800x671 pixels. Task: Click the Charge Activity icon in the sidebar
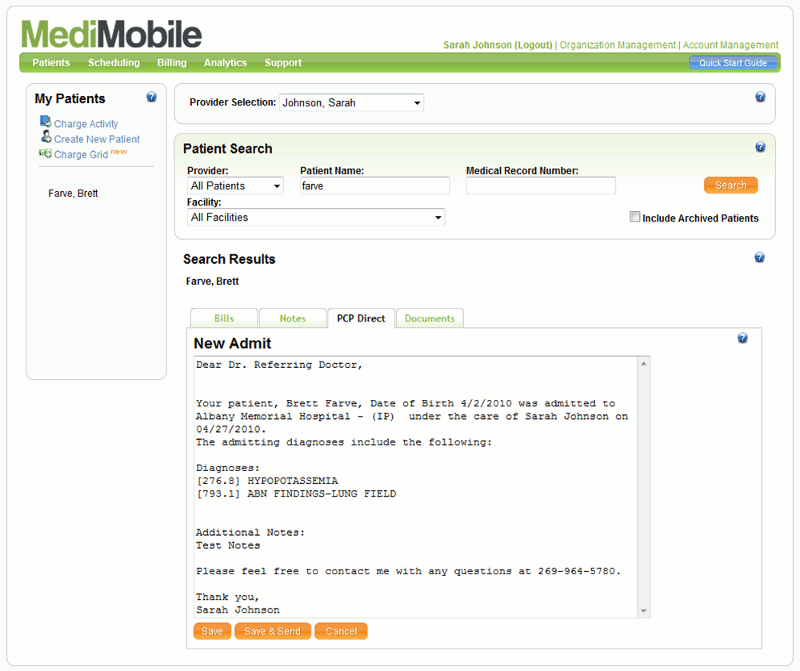(x=45, y=121)
